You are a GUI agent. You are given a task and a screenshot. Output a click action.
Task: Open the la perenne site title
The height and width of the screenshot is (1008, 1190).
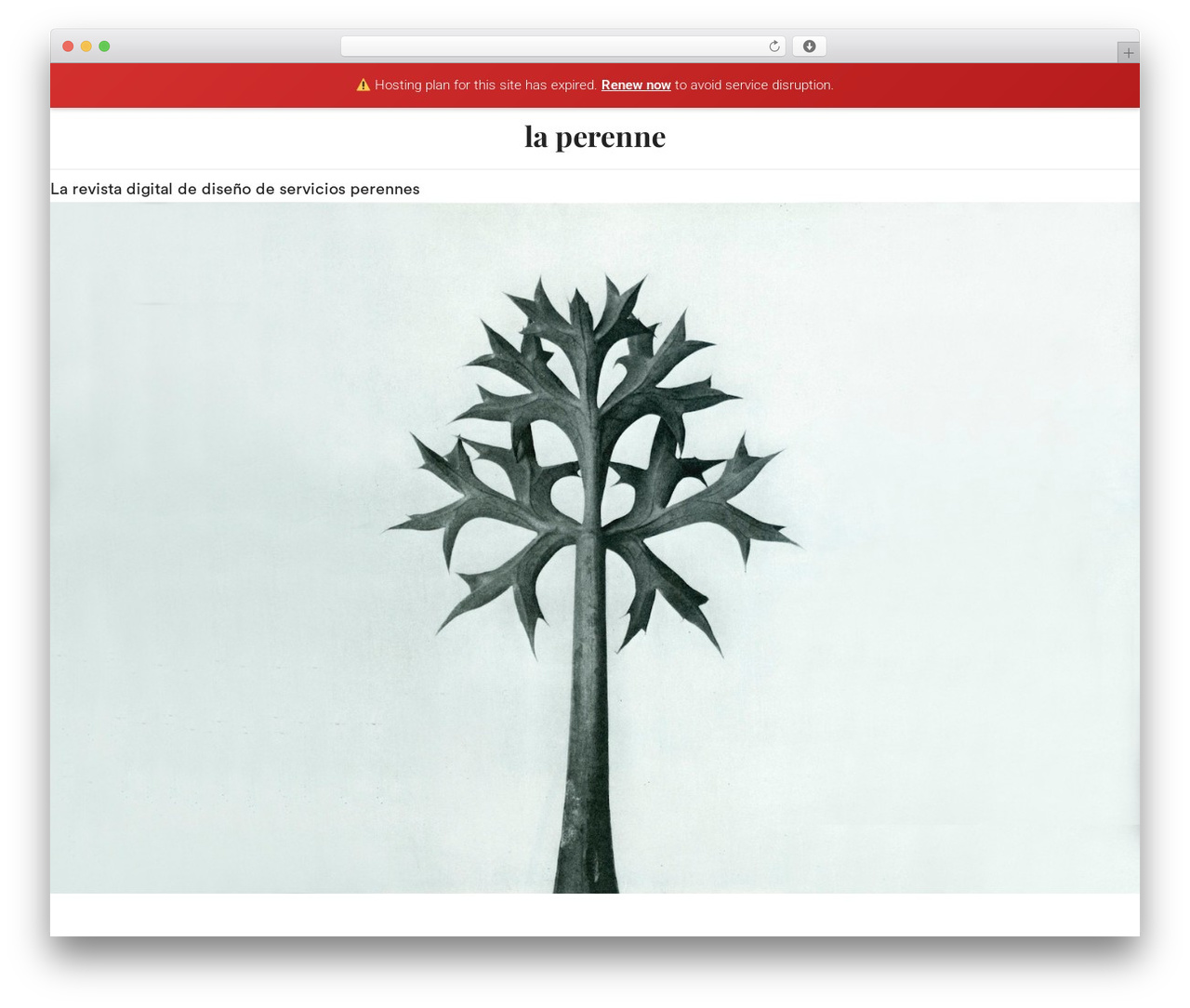tap(595, 137)
